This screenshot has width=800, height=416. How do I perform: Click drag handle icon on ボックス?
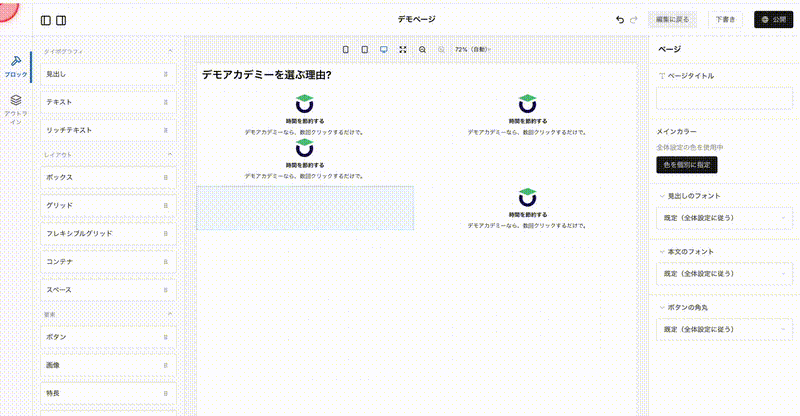tap(165, 177)
